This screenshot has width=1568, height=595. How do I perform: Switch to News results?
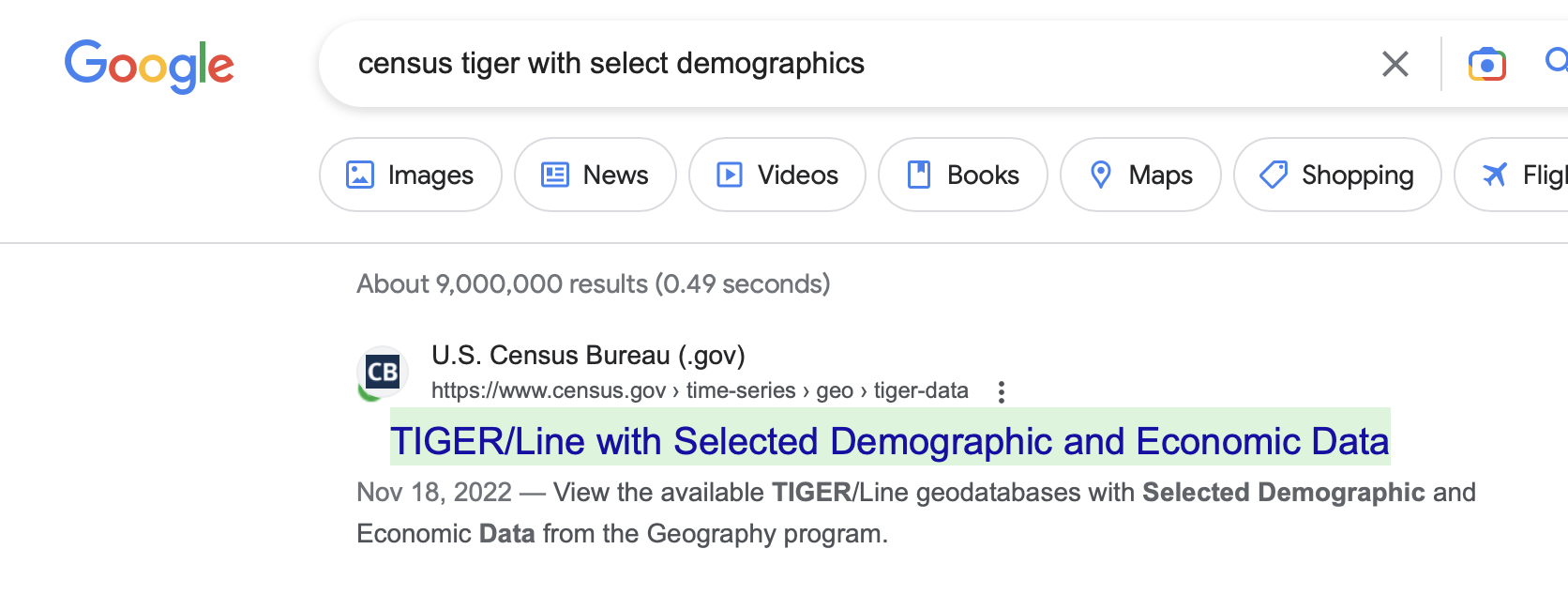595,175
